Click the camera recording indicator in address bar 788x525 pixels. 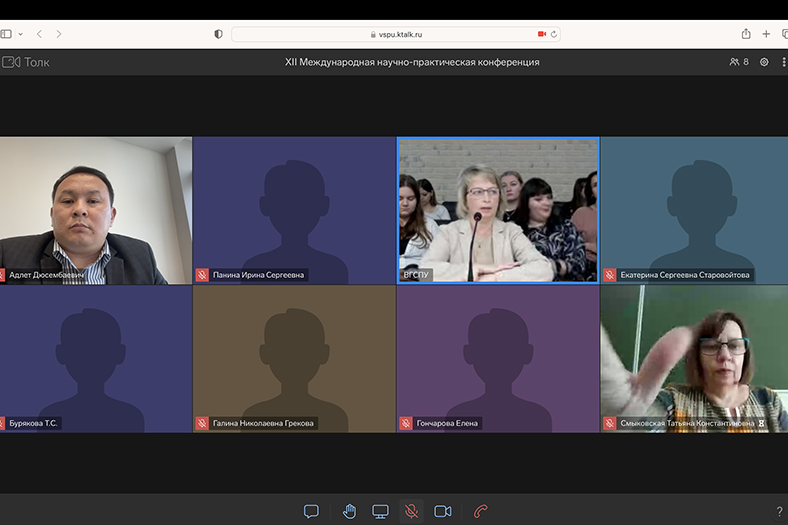coord(541,34)
